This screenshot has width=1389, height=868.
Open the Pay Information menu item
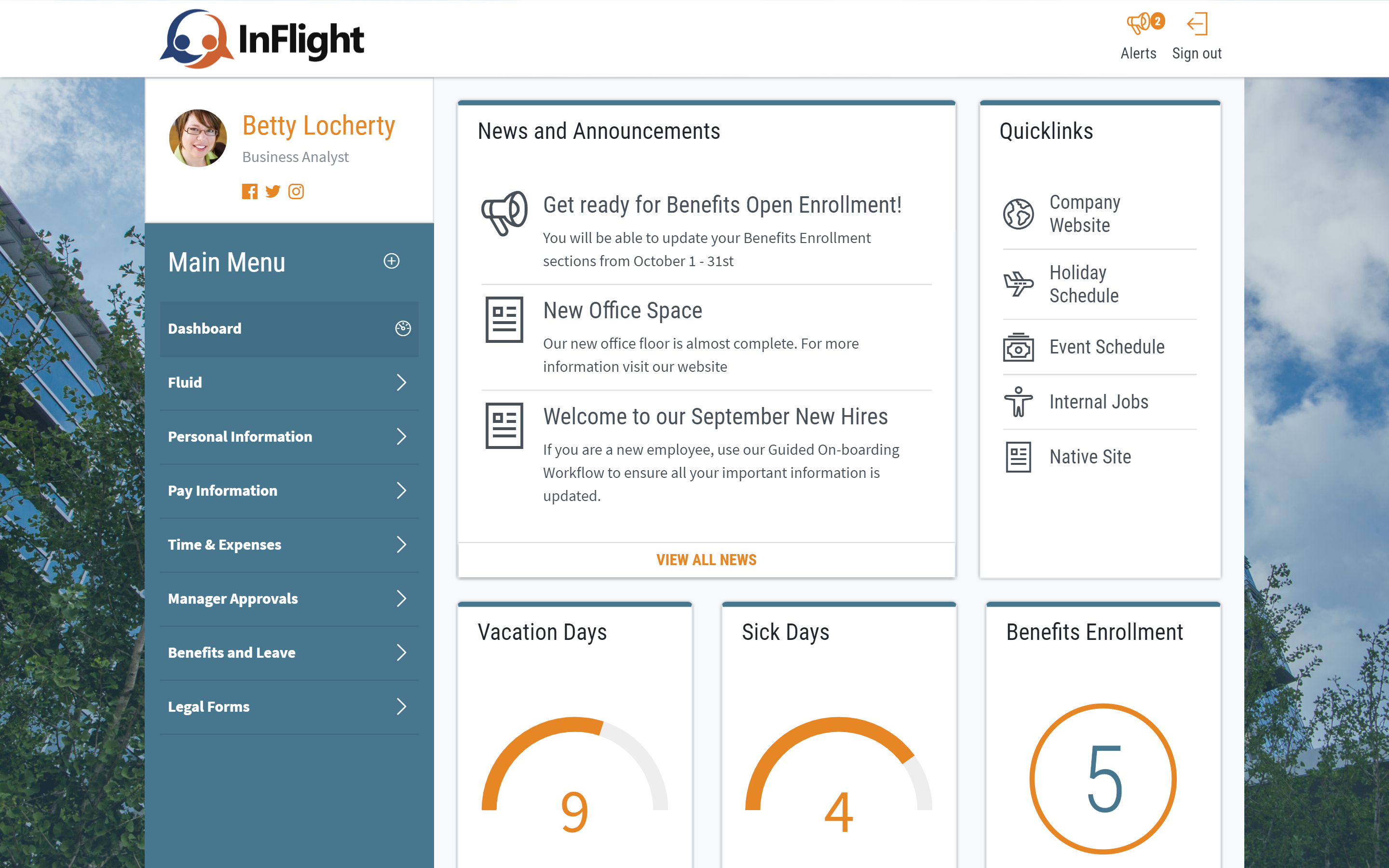[x=289, y=491]
